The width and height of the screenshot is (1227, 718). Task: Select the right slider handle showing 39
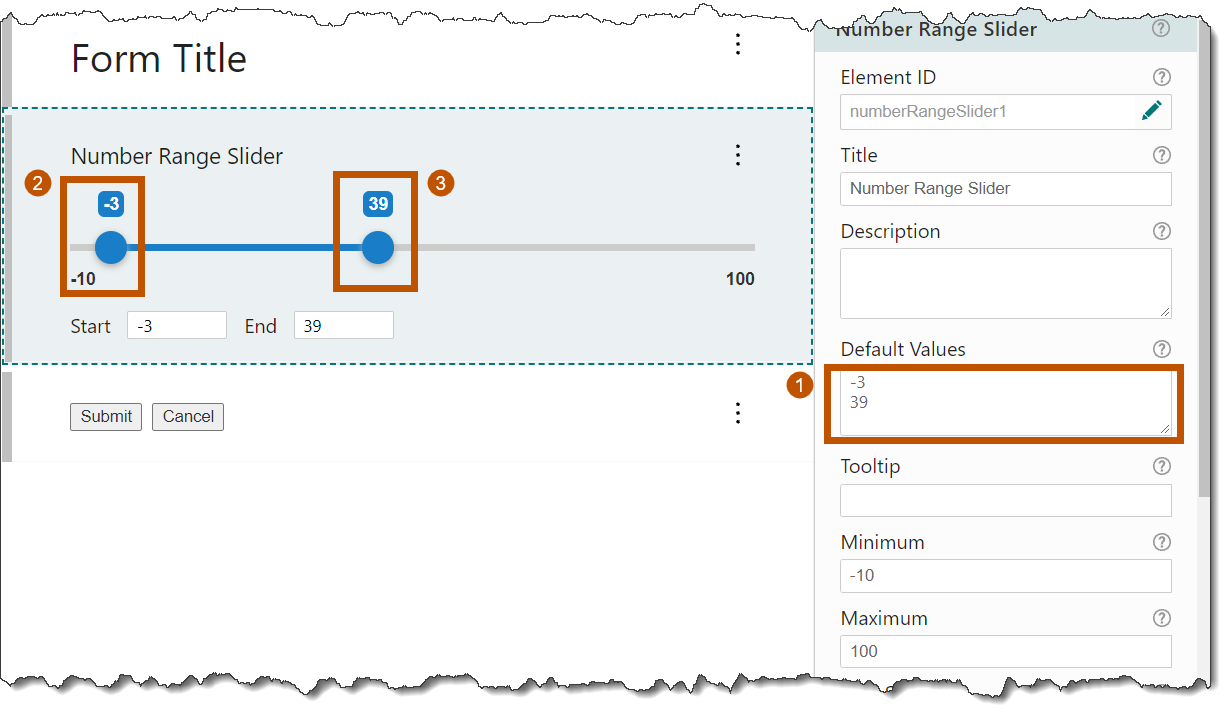click(377, 247)
